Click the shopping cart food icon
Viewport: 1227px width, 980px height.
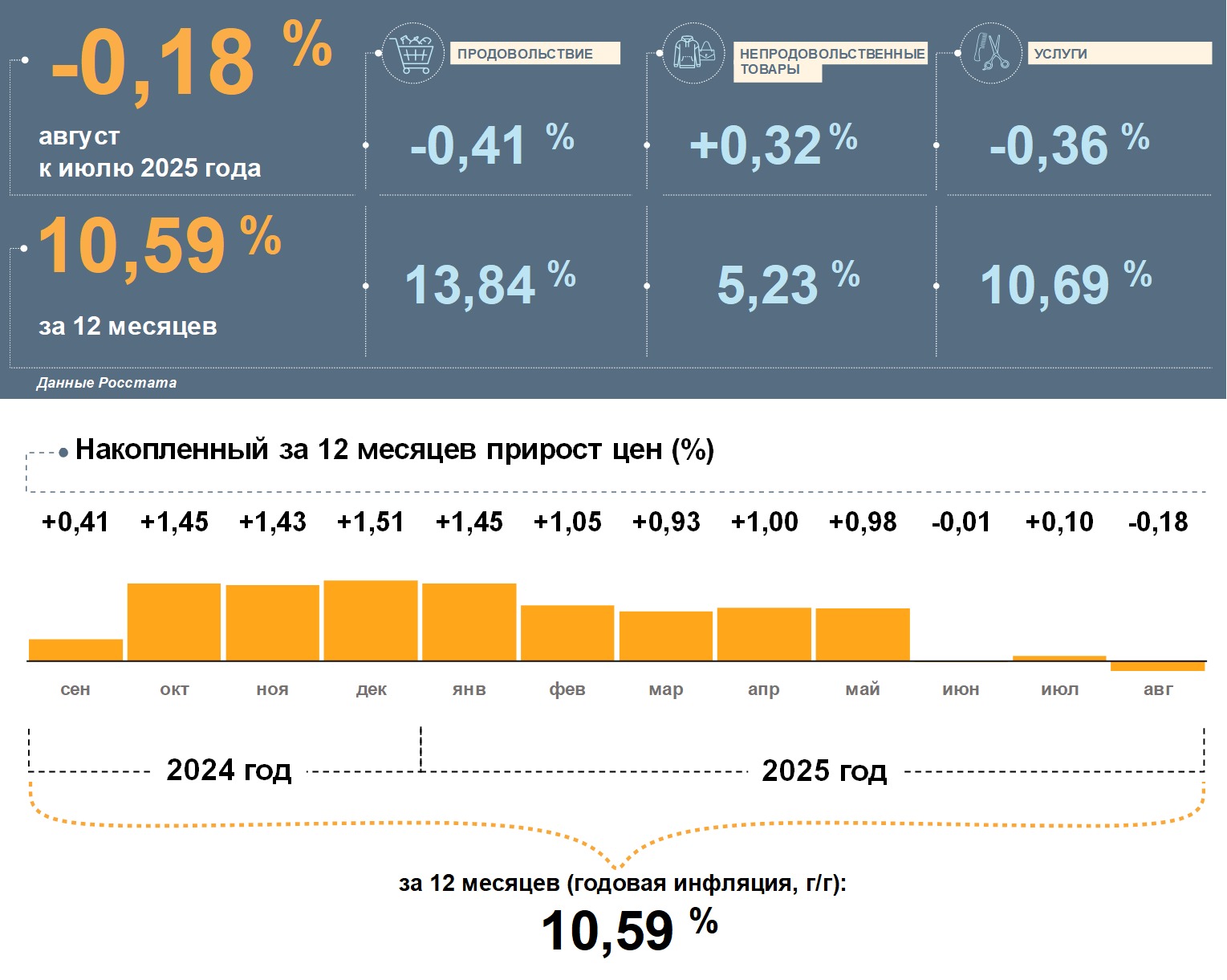(412, 54)
